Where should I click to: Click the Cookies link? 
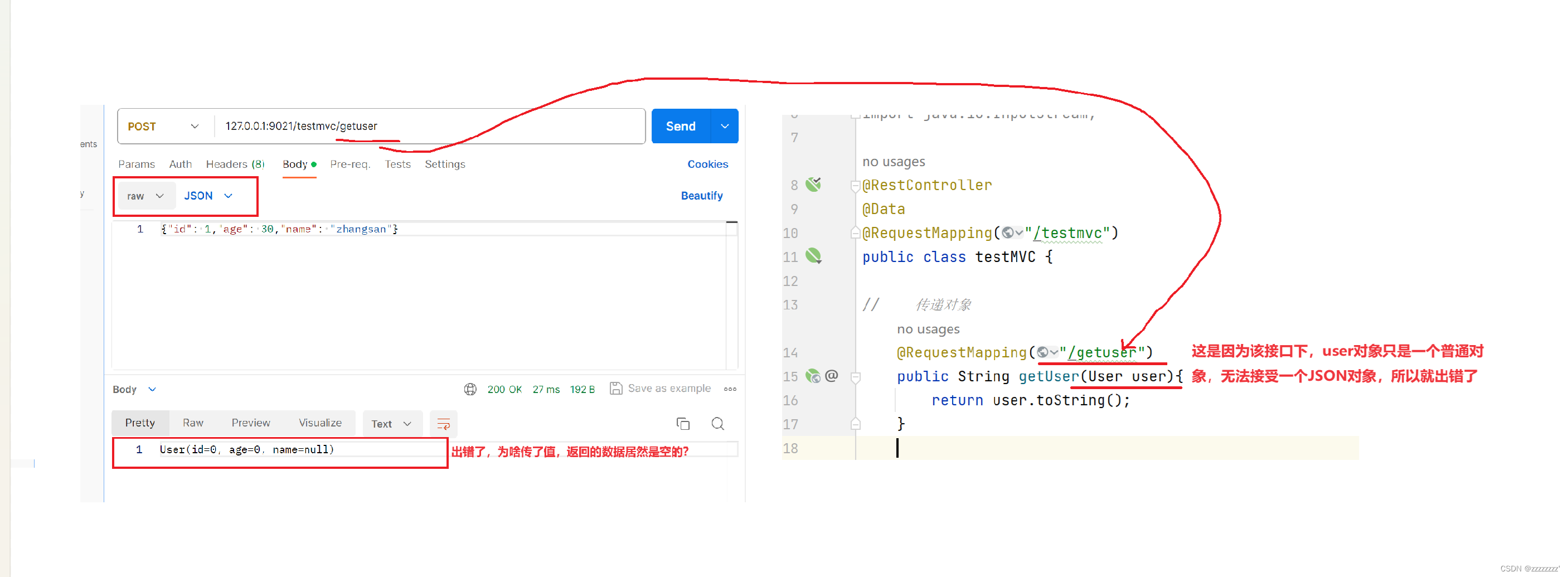click(707, 164)
